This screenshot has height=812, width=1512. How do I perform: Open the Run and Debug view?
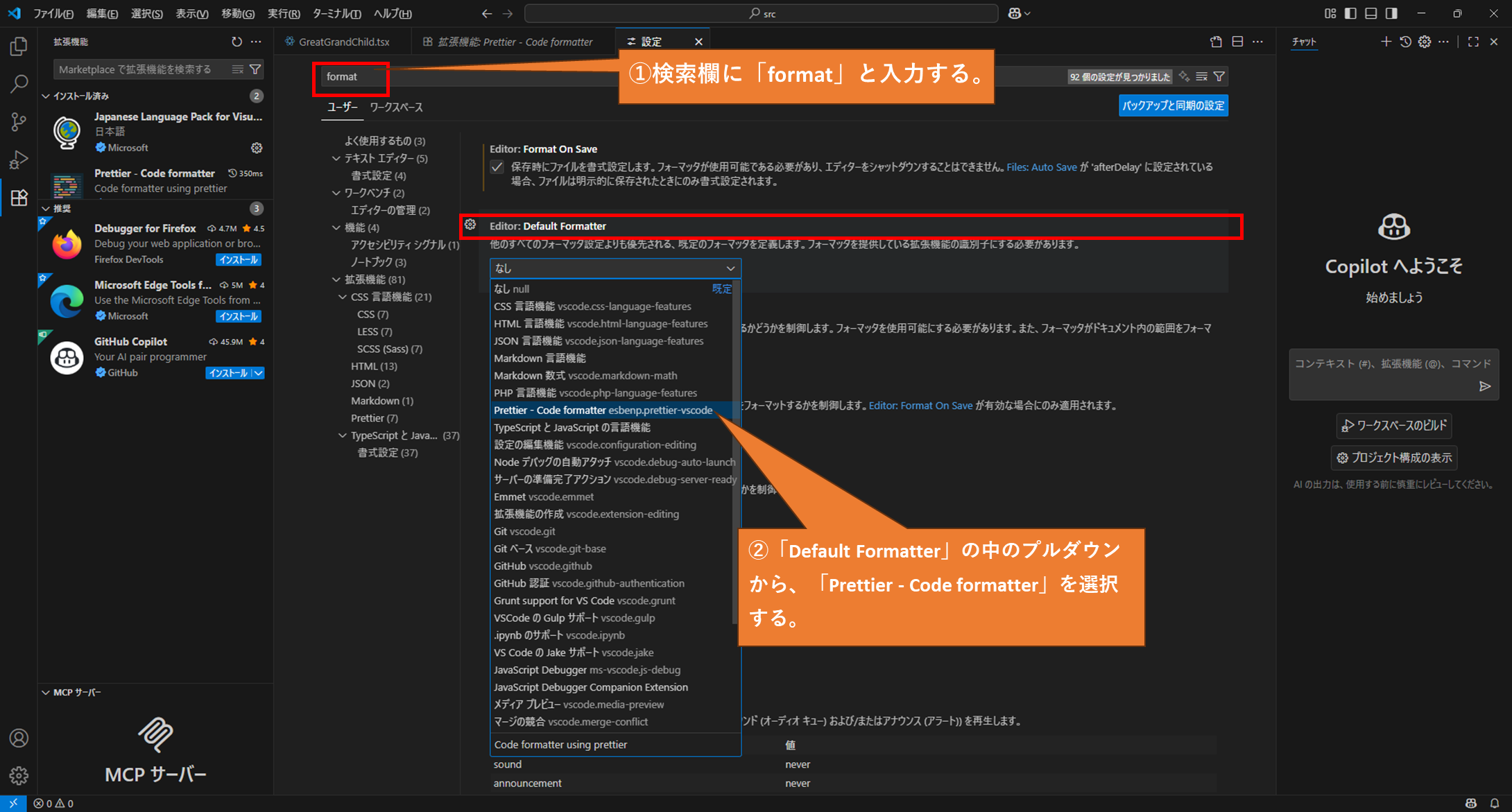[19, 159]
